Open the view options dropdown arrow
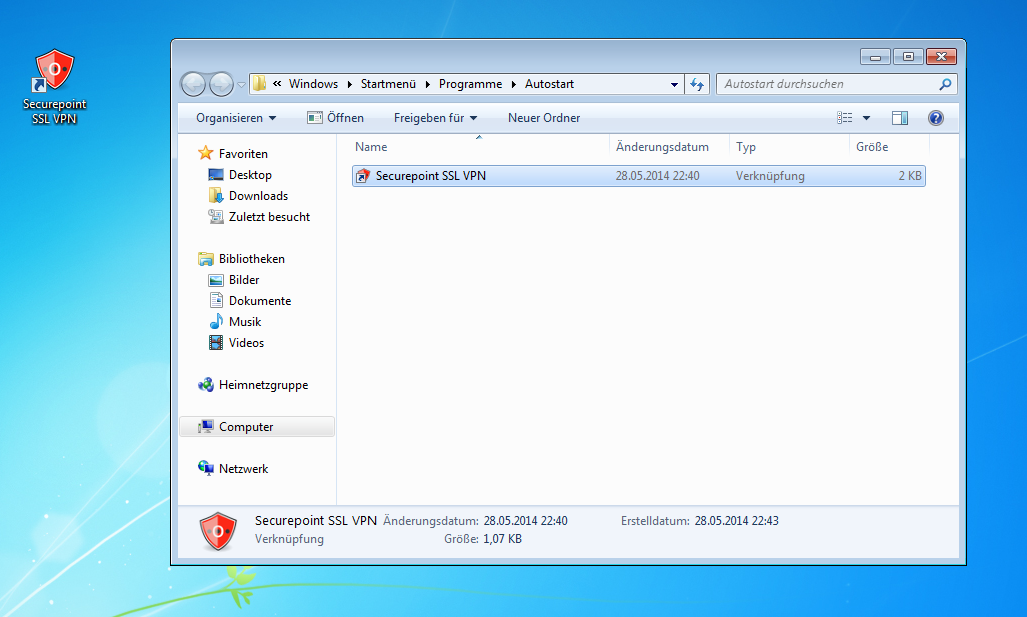This screenshot has width=1027, height=617. click(866, 118)
